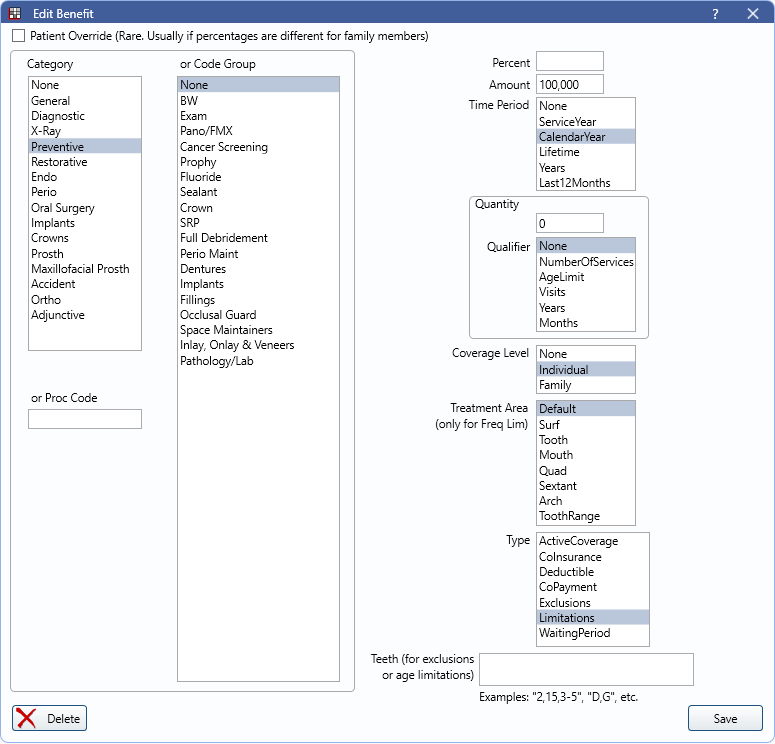Click the Teeth exclusions text field
The height and width of the screenshot is (744, 775).
click(586, 669)
